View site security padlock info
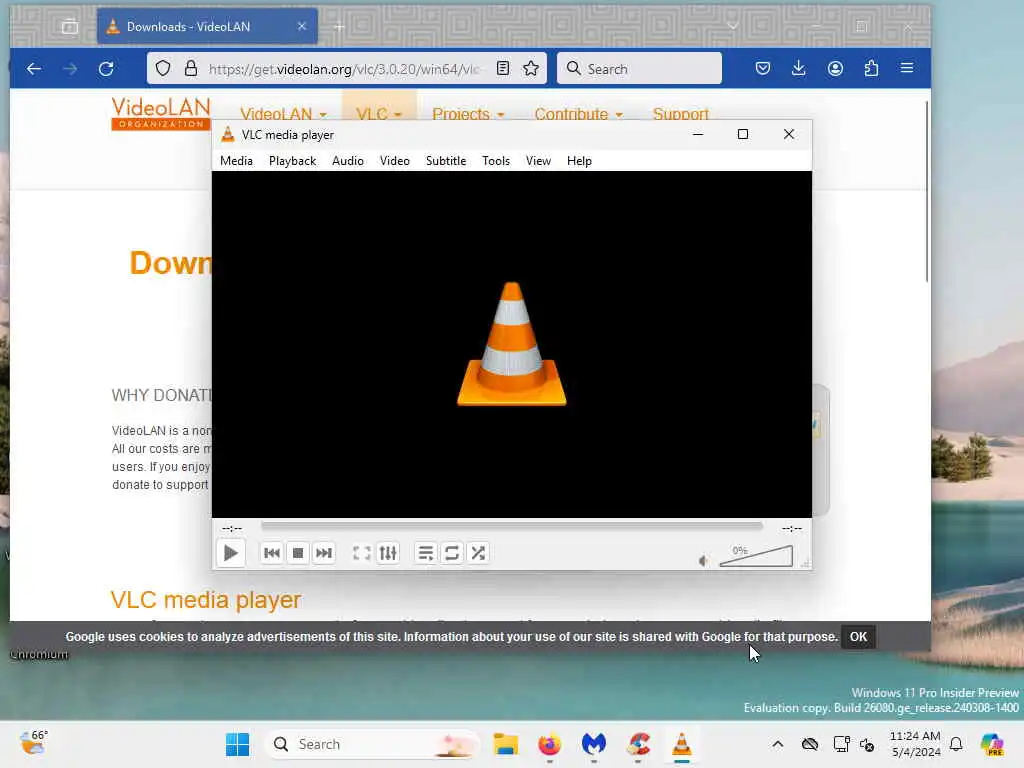Viewport: 1024px width, 768px height. (x=191, y=69)
